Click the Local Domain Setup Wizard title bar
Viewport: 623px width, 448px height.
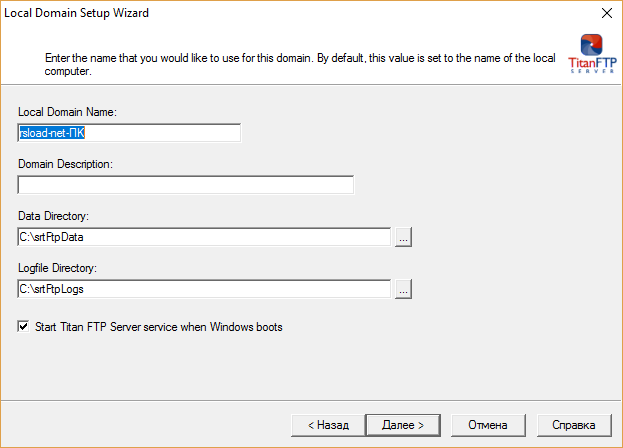pos(250,14)
